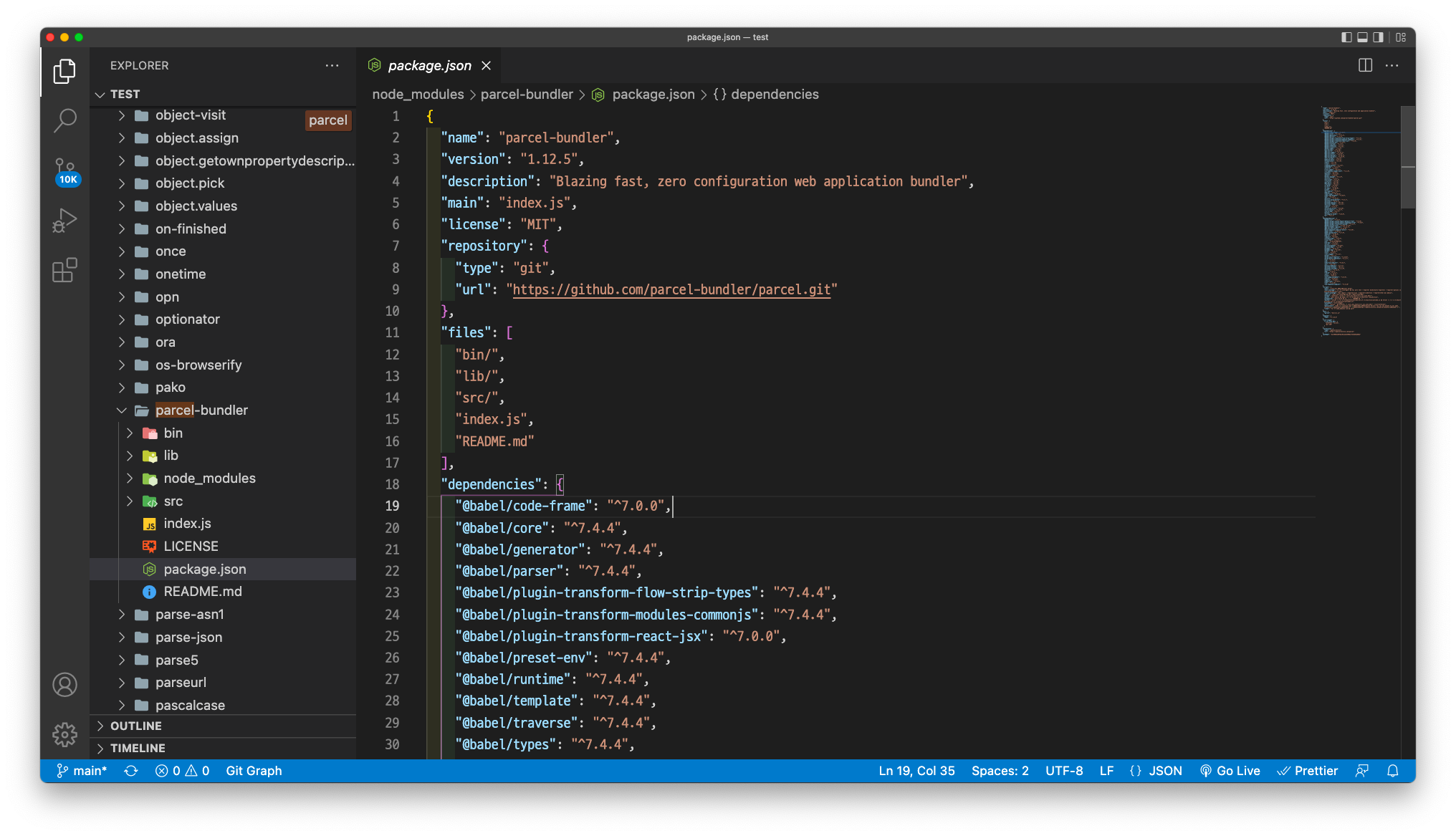The width and height of the screenshot is (1456, 836).
Task: Synchronize changes using the sync icon
Action: click(131, 771)
